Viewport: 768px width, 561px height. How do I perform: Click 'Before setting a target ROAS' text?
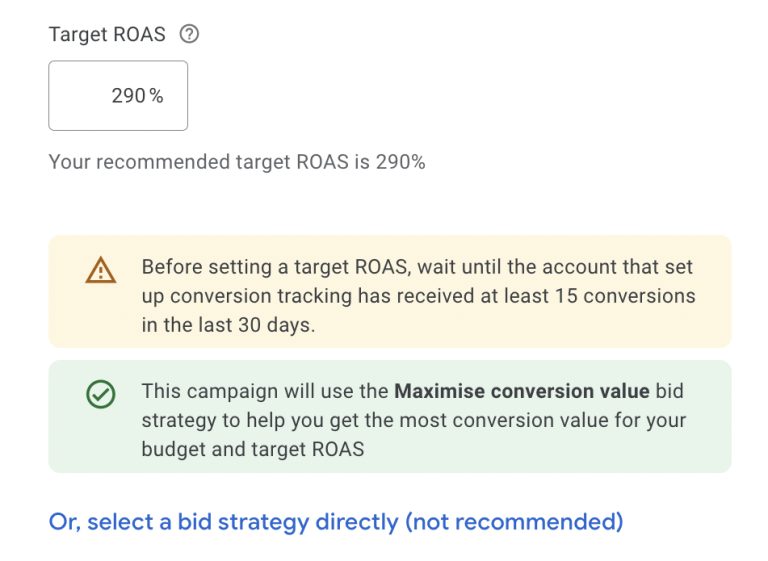[x=276, y=268]
